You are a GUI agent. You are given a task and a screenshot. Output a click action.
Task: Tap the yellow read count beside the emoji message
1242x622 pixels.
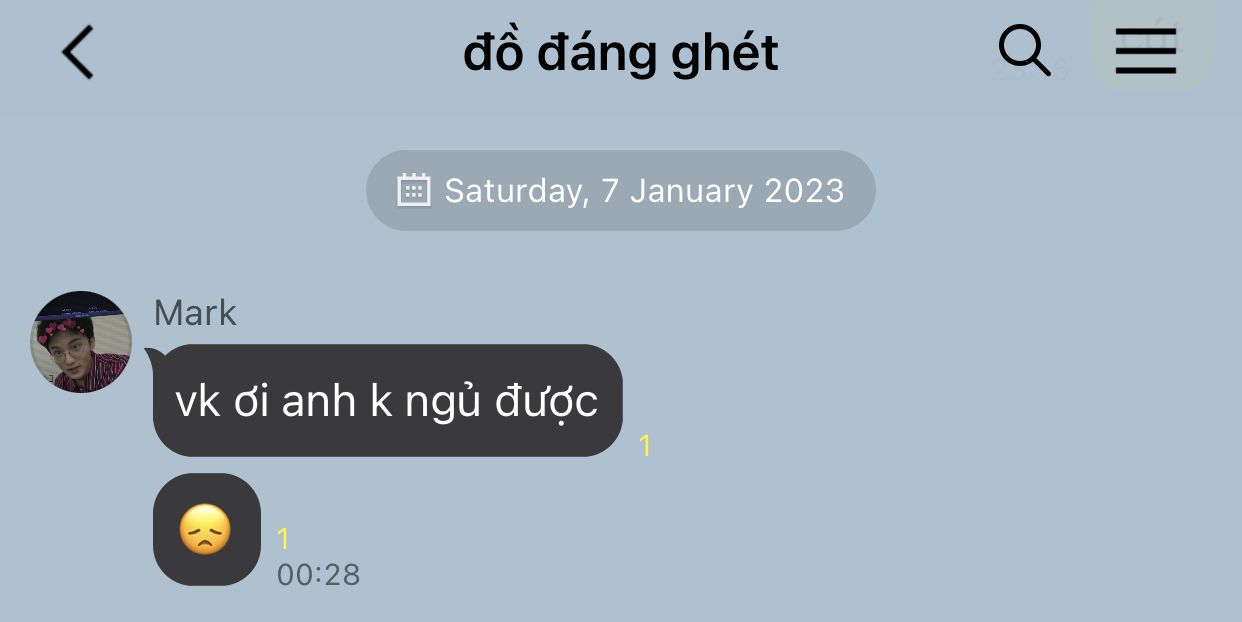tap(283, 540)
